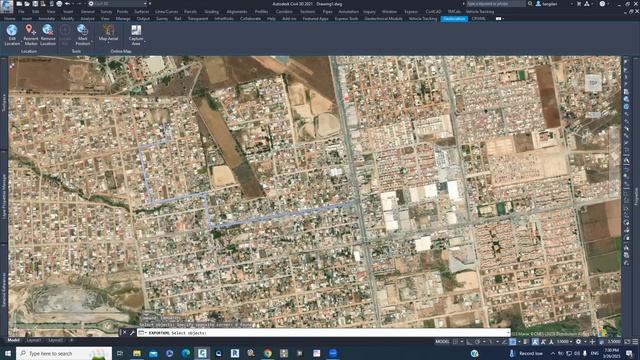Click the Open file icon in quick access toolbar
Screen dimensions: 640x360
[27, 4]
